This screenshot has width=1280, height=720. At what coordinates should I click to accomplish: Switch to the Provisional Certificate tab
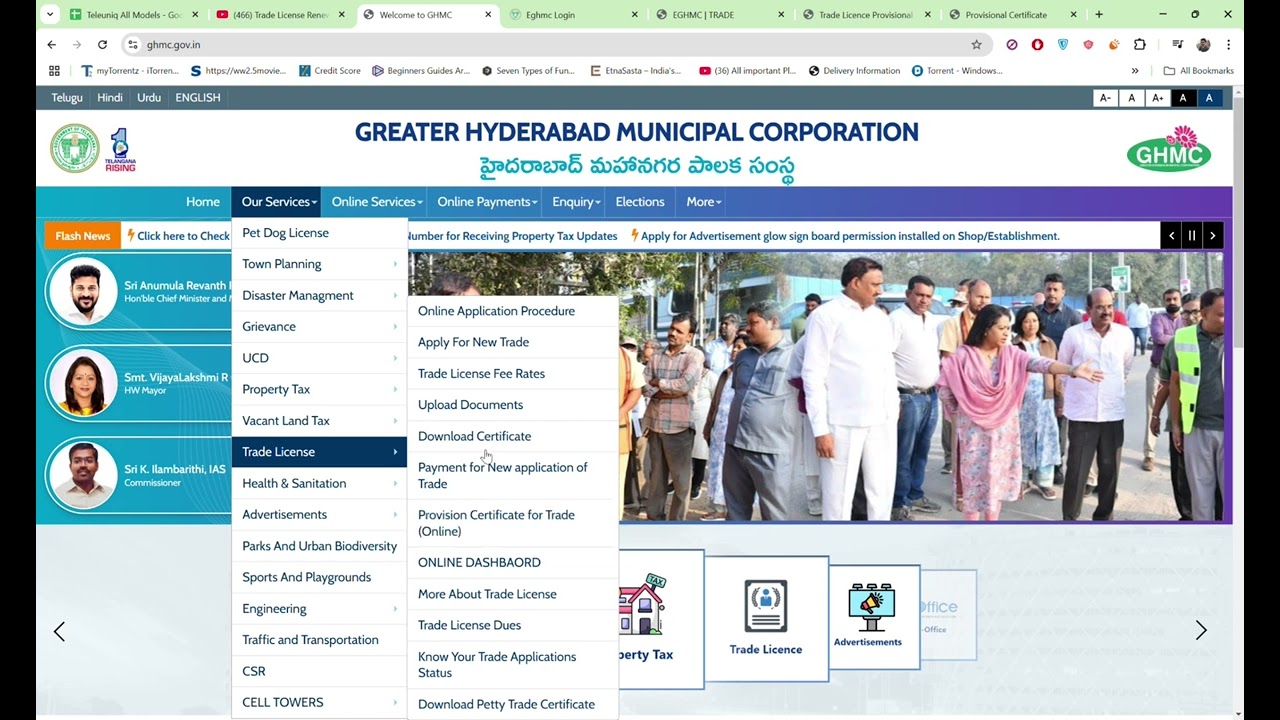pos(1012,15)
